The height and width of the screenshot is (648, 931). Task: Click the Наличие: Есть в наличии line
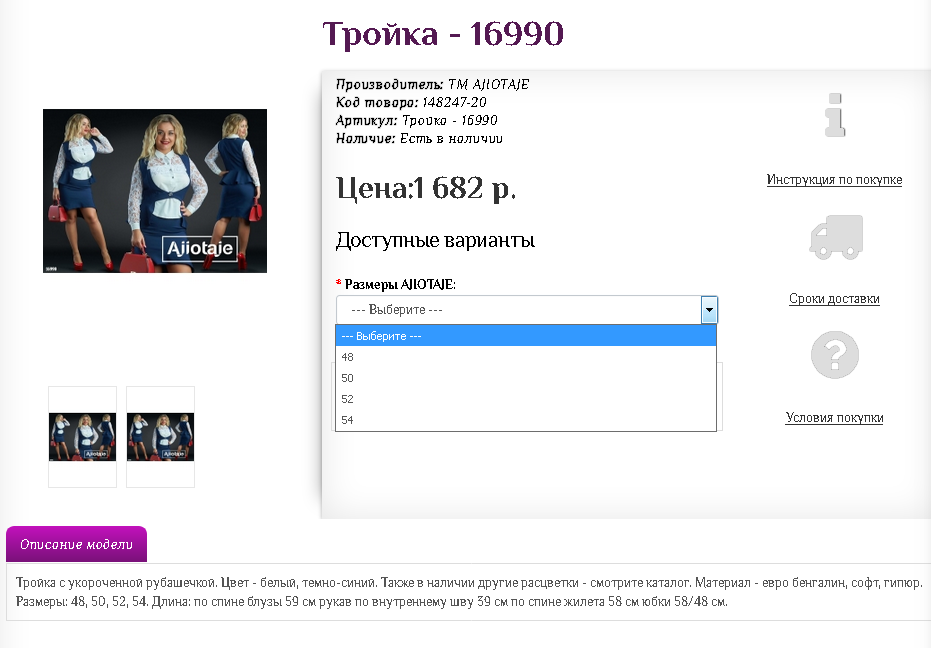pyautogui.click(x=419, y=138)
